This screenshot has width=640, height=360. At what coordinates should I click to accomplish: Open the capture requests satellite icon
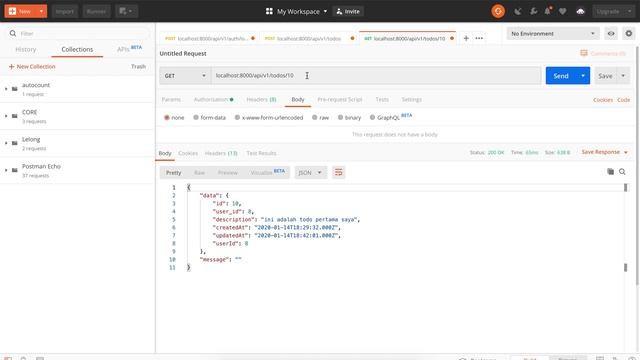coord(518,11)
